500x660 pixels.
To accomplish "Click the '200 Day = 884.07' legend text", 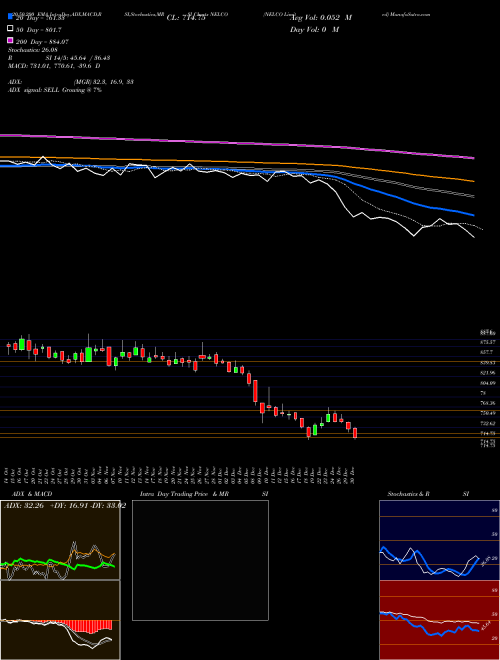I will [x=42, y=42].
